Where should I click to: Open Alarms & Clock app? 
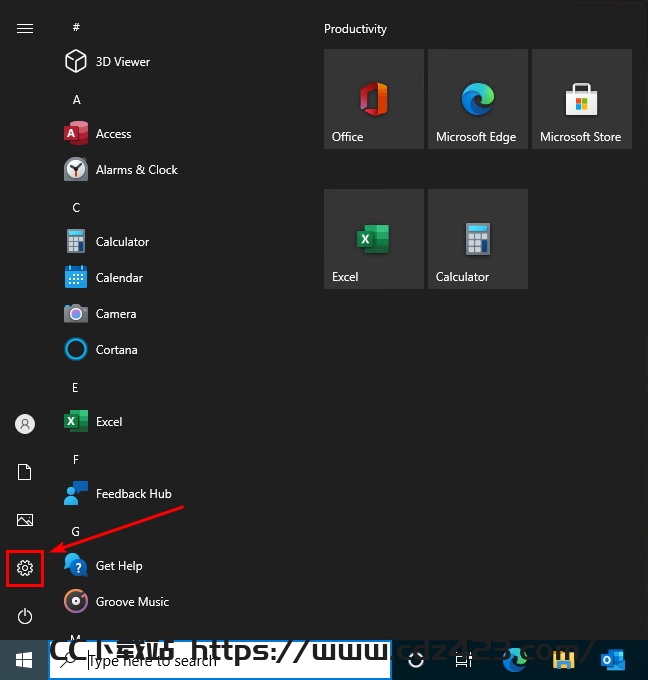click(x=121, y=170)
